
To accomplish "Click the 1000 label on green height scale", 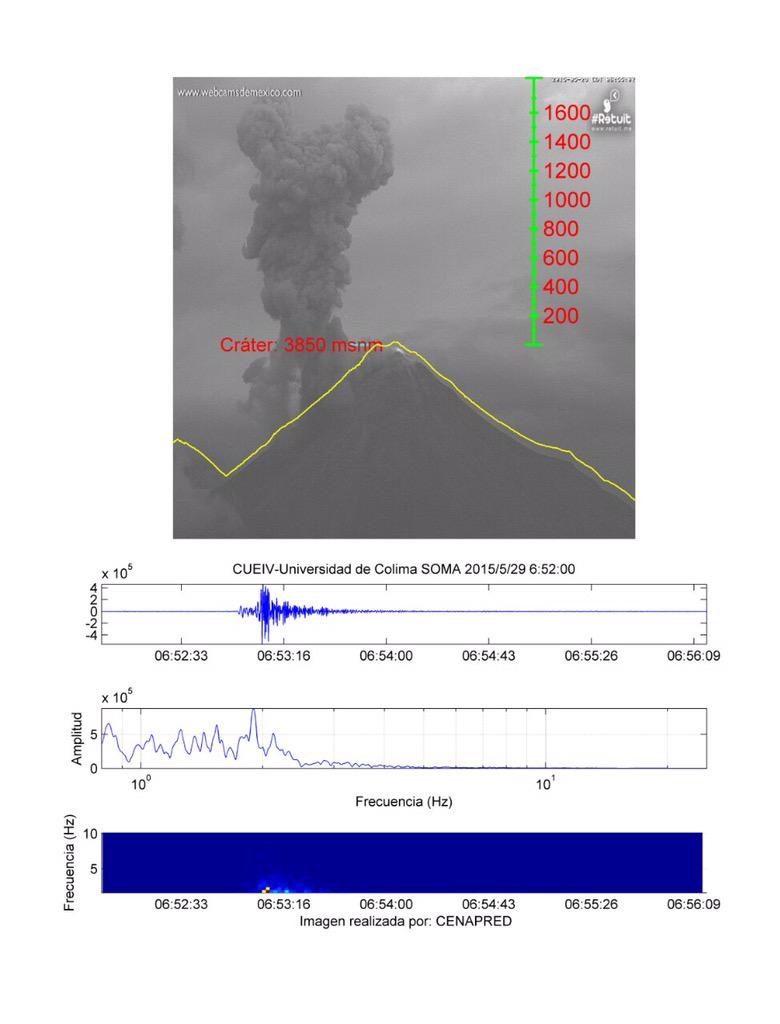I will (566, 200).
